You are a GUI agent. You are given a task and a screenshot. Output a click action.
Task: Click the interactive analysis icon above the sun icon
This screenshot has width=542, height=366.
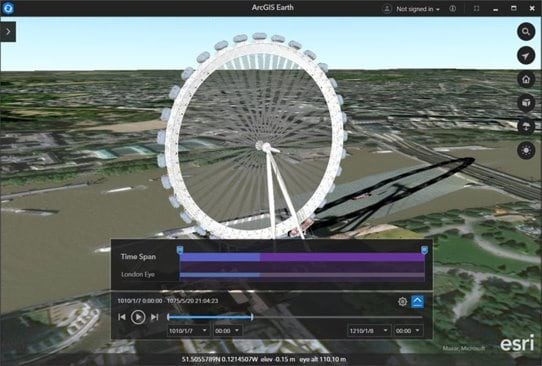[x=526, y=127]
